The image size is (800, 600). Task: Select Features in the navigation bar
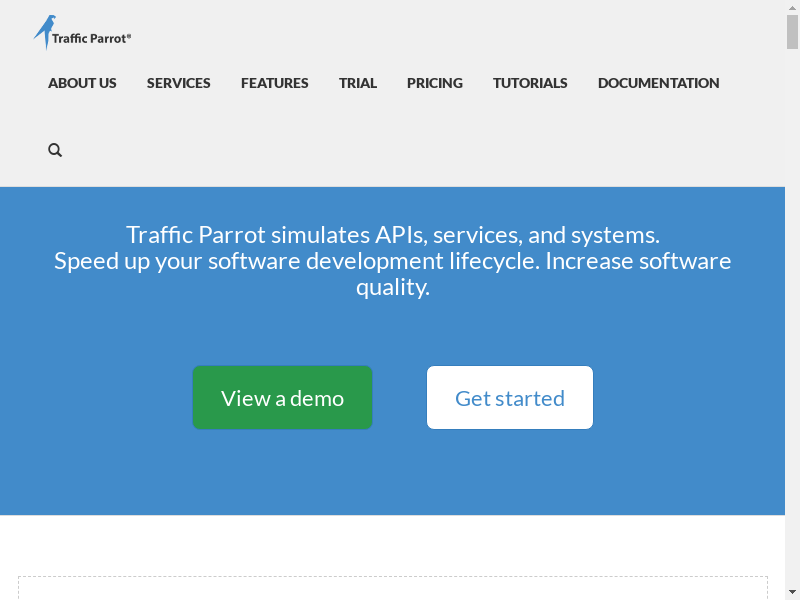click(x=274, y=83)
